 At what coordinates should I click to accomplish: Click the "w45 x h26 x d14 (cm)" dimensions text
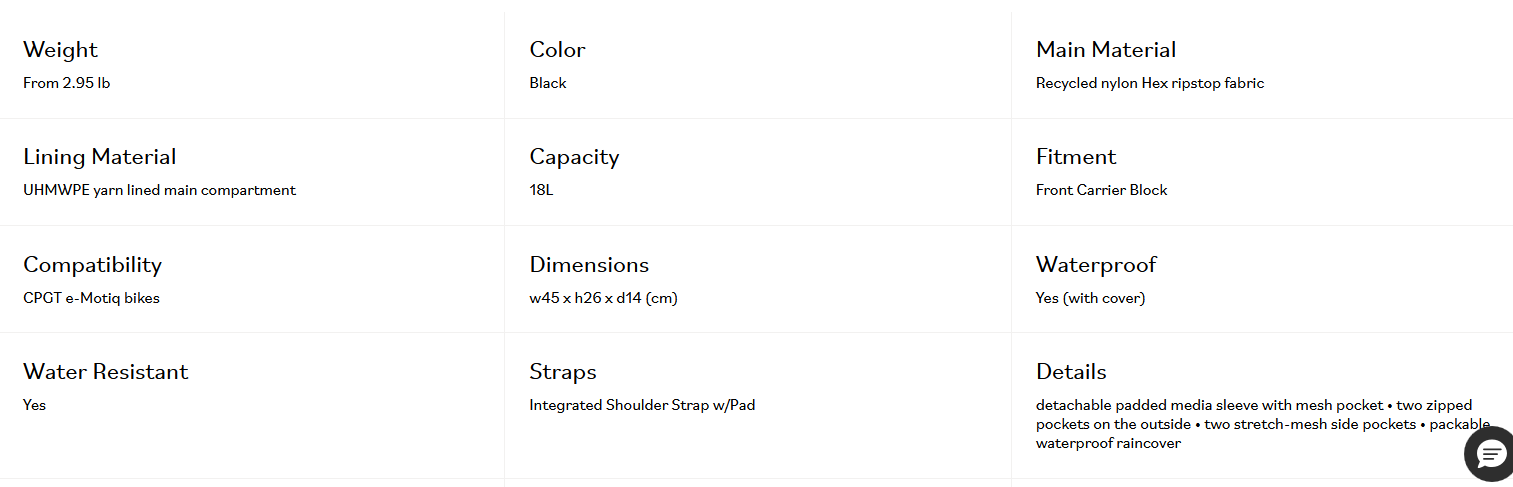click(603, 298)
